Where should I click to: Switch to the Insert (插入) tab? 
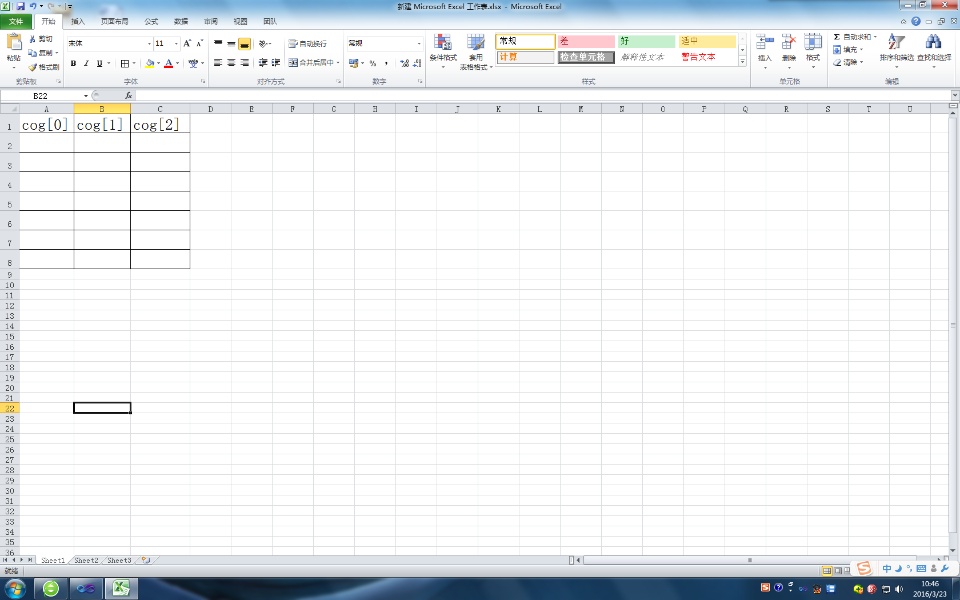78,21
